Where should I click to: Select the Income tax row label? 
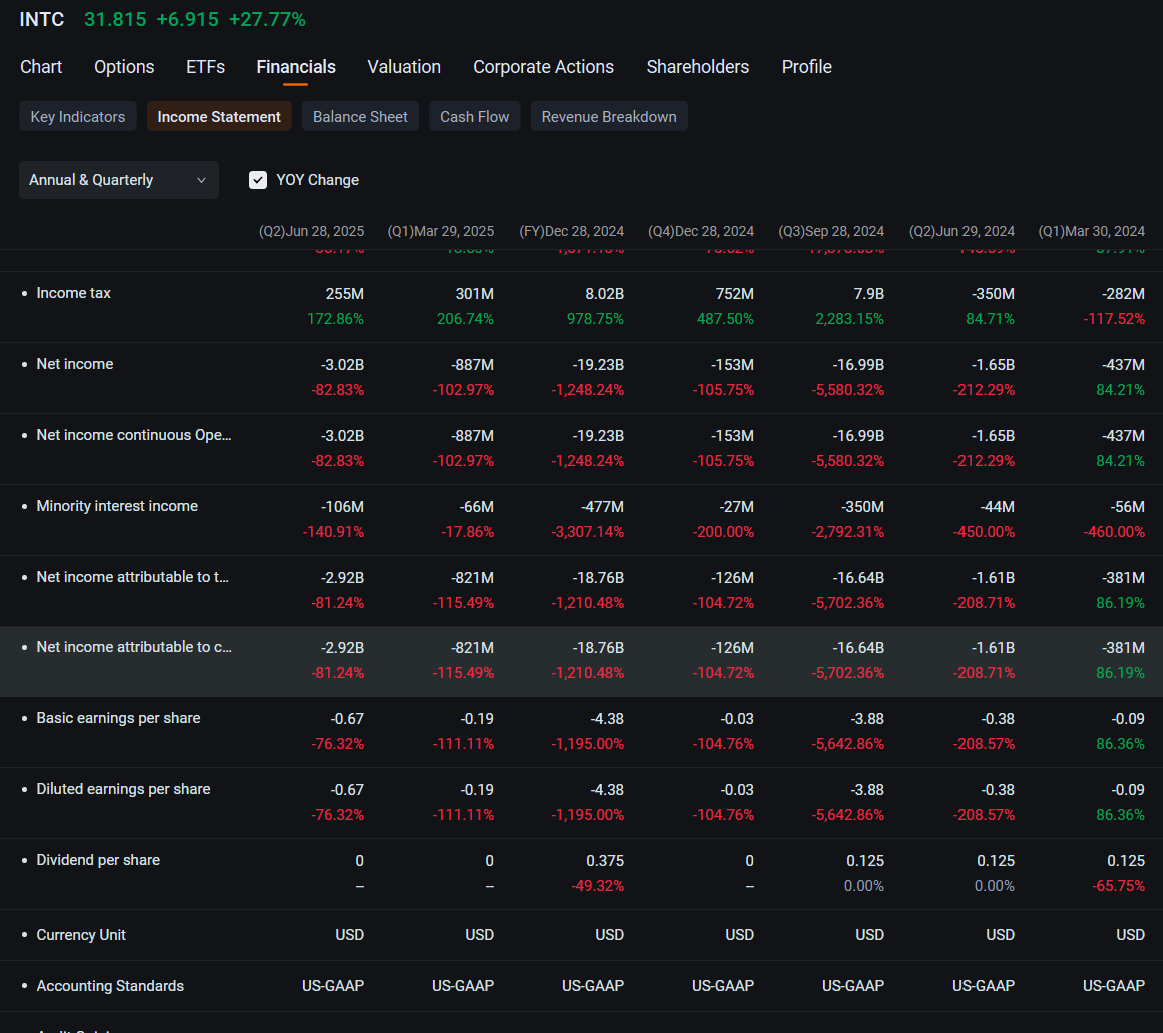click(73, 293)
